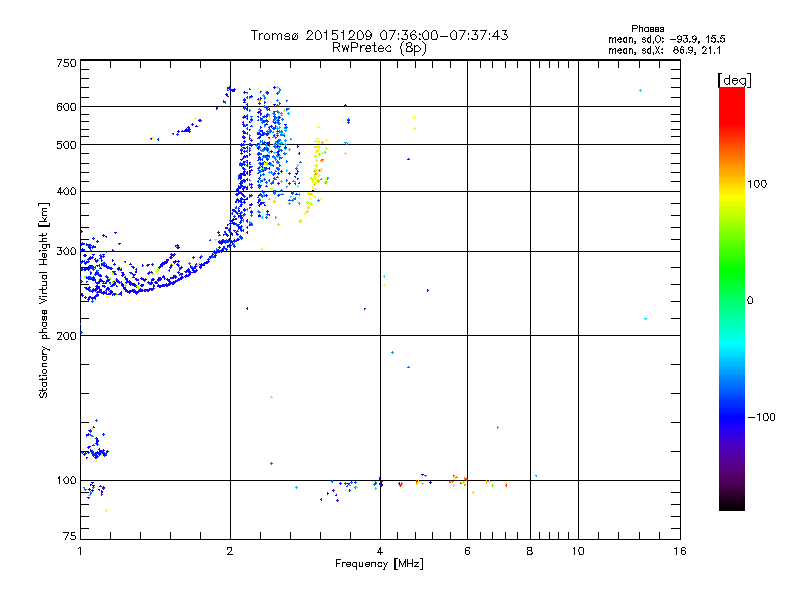Click the y-axis tick label '750'
This screenshot has width=800, height=600.
click(66, 63)
